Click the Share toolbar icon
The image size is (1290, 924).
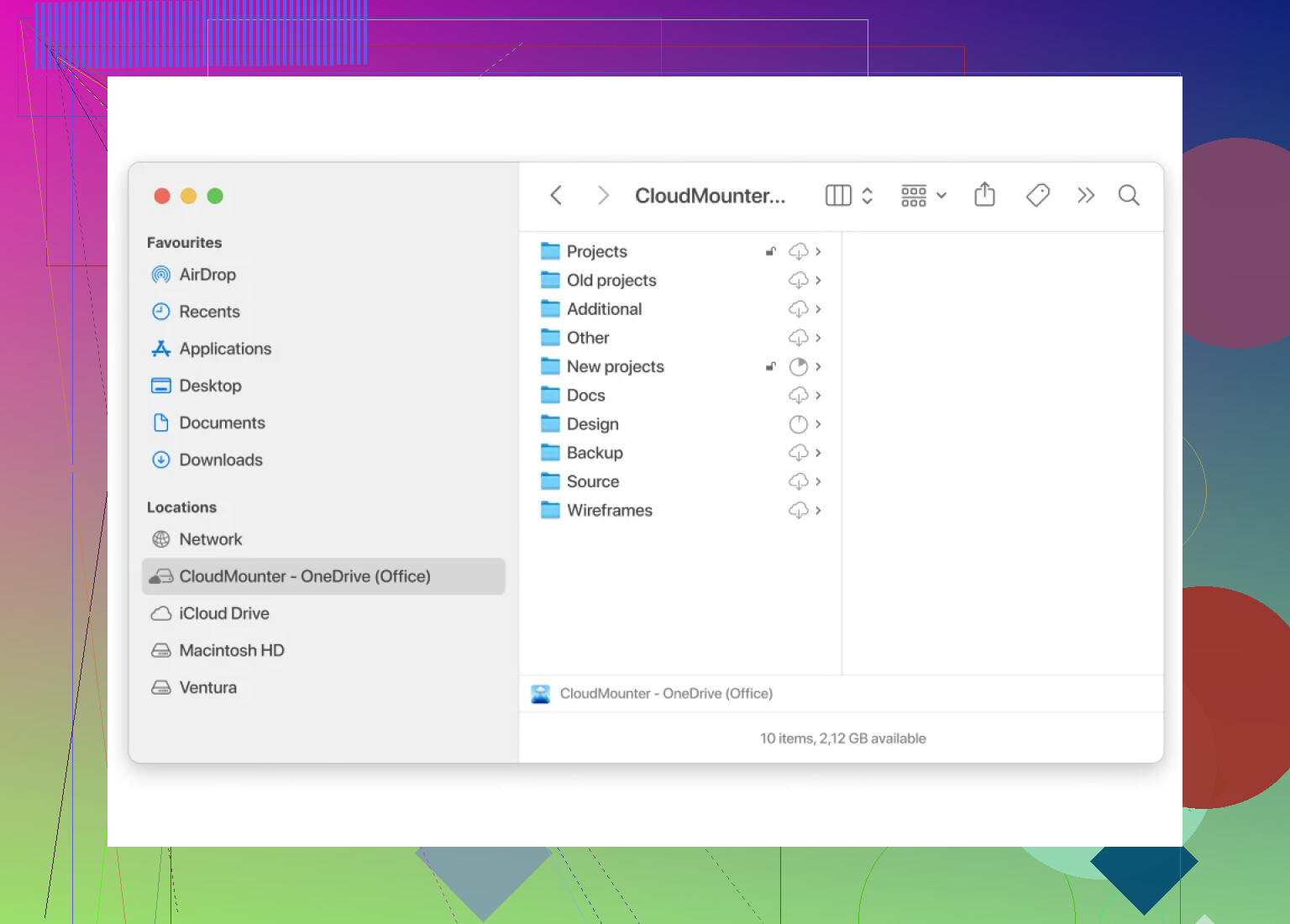(x=984, y=195)
